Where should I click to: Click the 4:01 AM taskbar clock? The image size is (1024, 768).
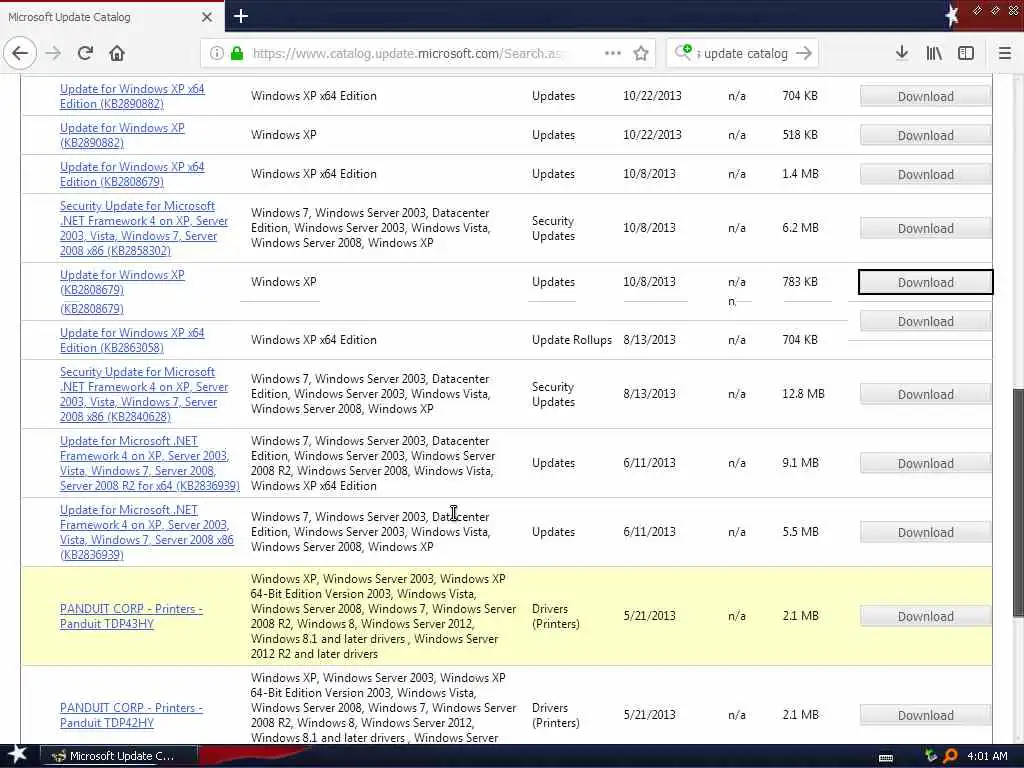(x=987, y=756)
